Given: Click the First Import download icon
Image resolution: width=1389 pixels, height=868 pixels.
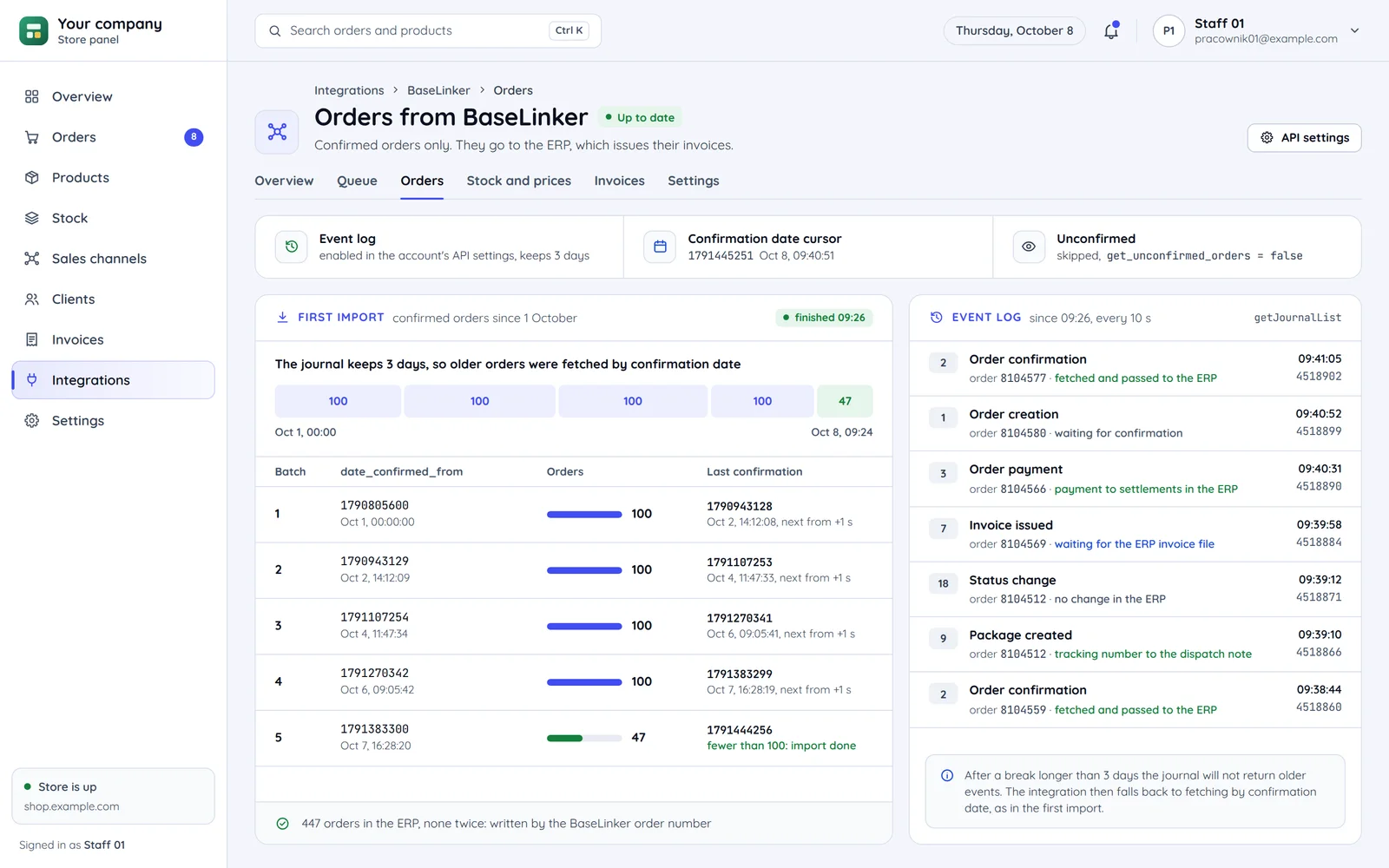Looking at the screenshot, I should 282,318.
